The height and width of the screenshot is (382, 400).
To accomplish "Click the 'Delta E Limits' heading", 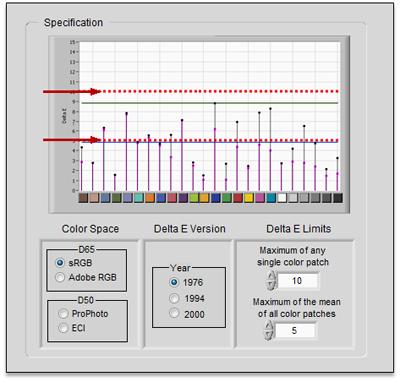I will point(299,229).
